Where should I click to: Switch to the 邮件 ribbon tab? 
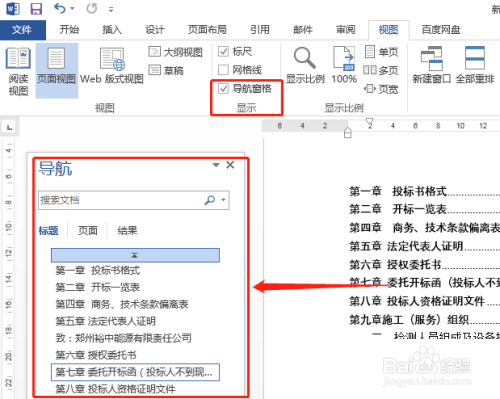303,30
